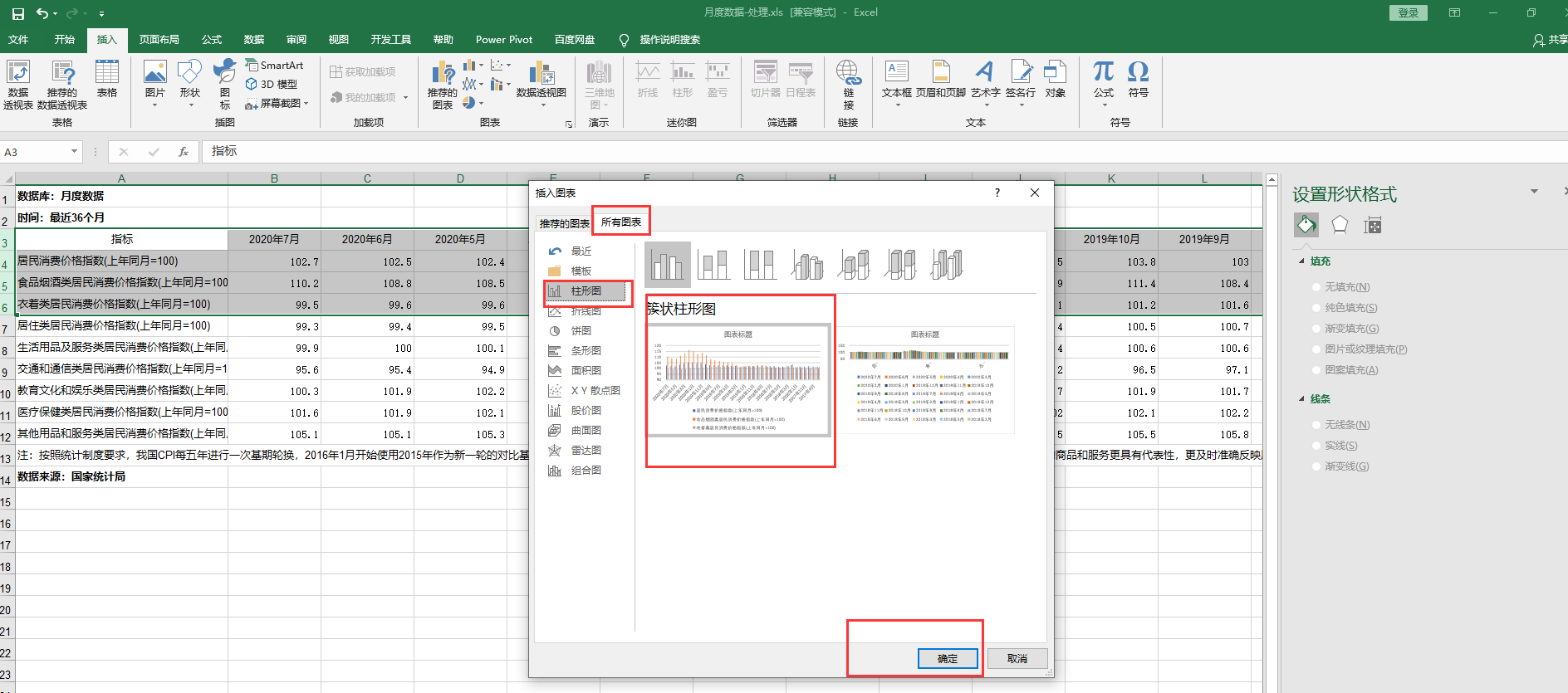Open the 3D 模型 insert option

click(272, 84)
